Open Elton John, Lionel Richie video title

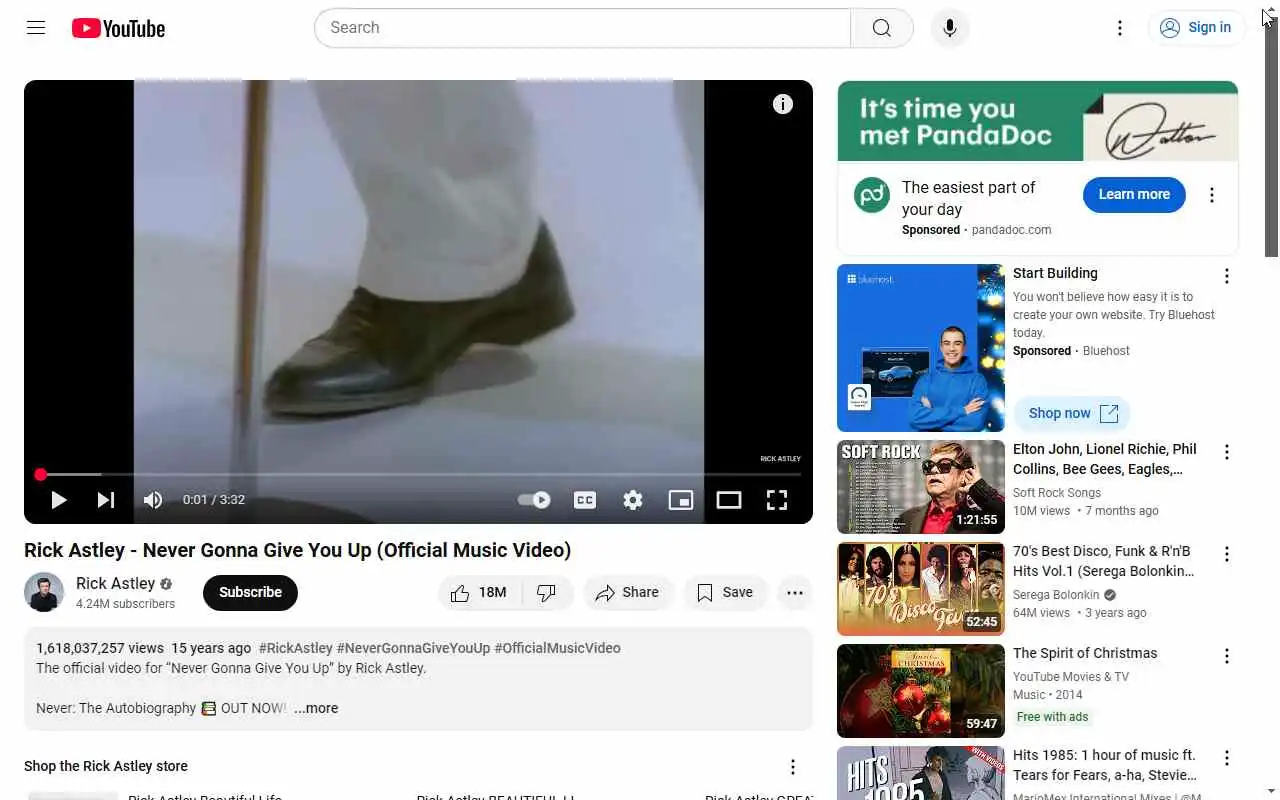[1105, 459]
